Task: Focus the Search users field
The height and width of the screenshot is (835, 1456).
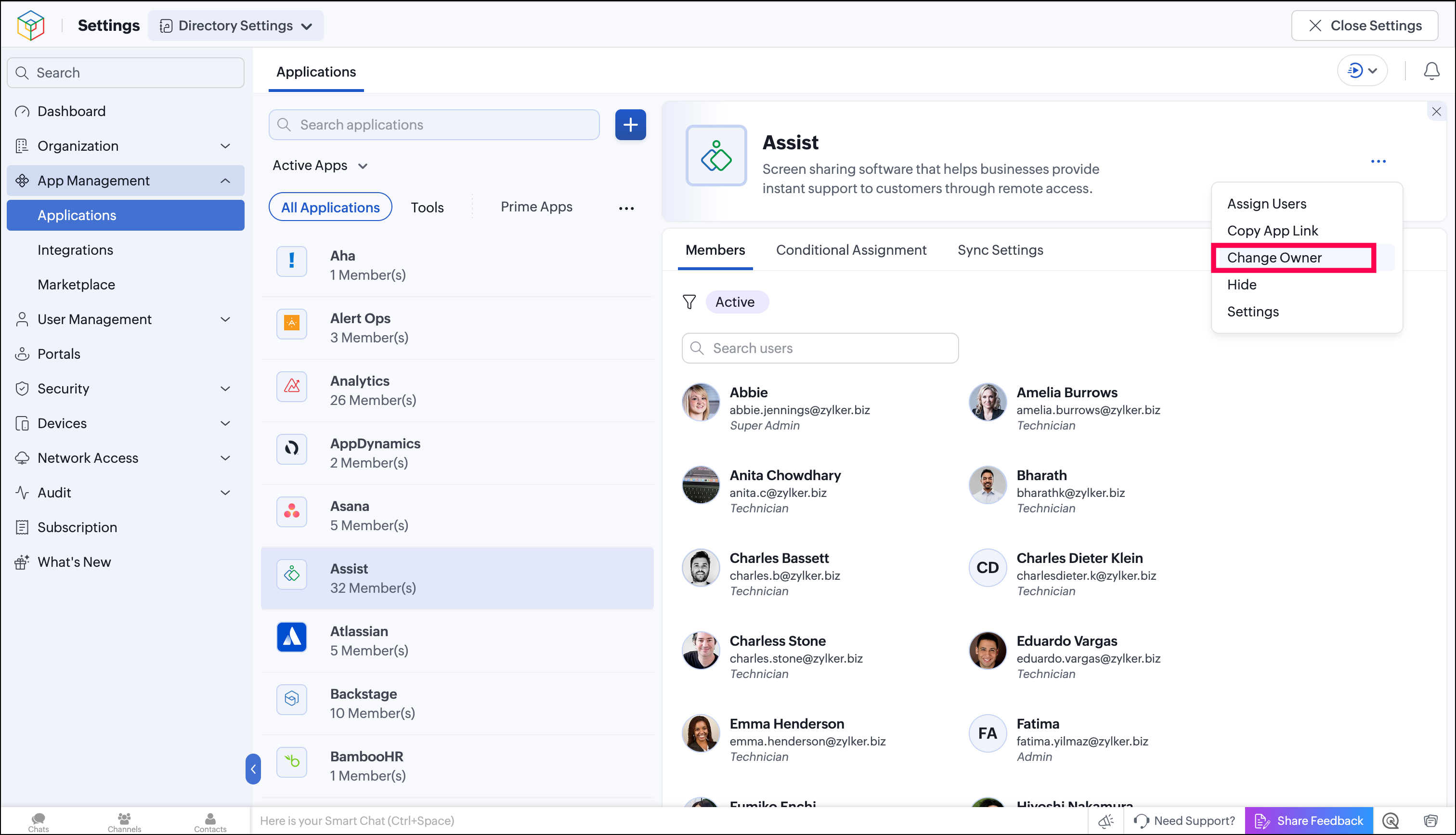Action: pos(819,348)
